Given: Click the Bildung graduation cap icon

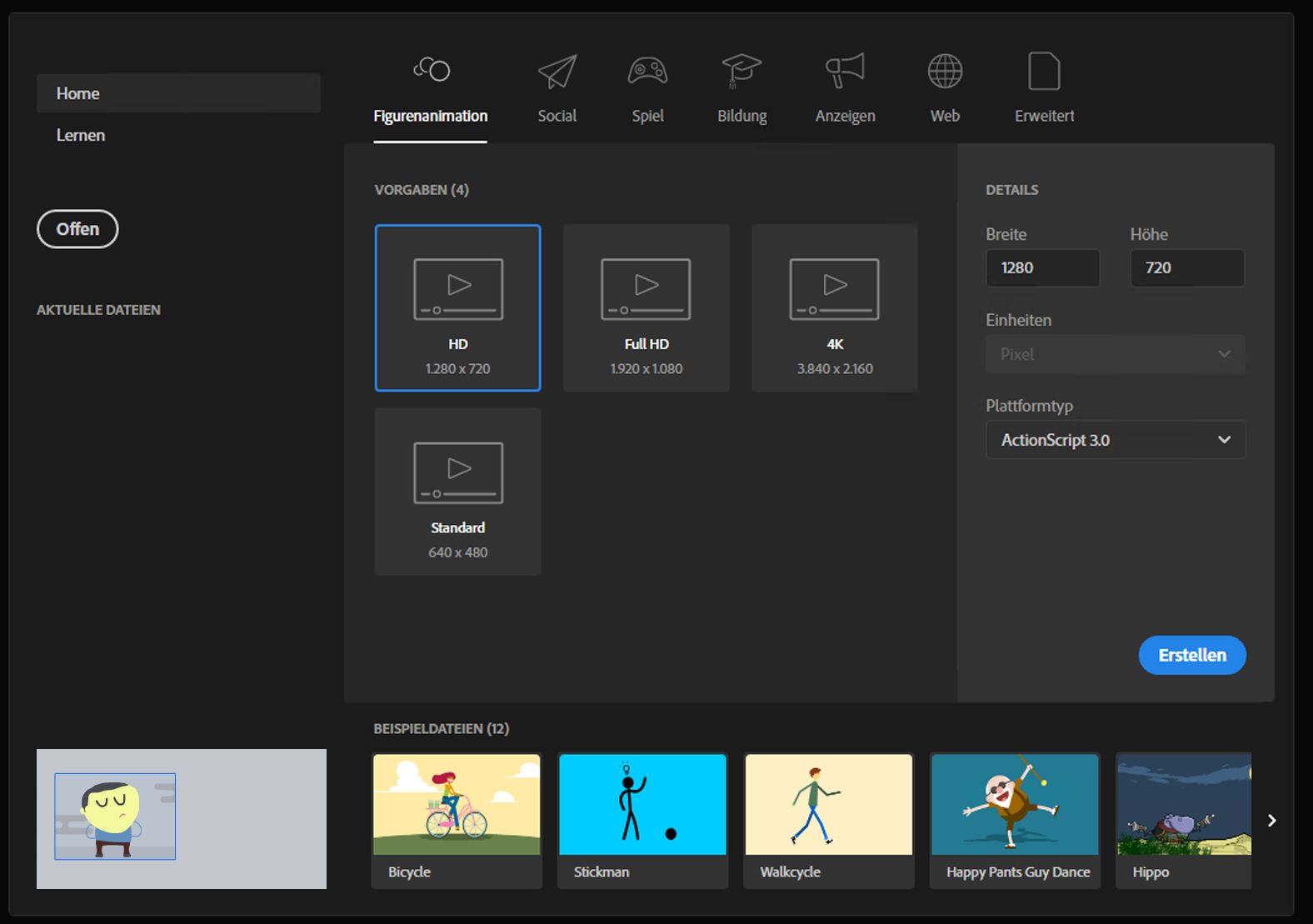Looking at the screenshot, I should (x=741, y=71).
